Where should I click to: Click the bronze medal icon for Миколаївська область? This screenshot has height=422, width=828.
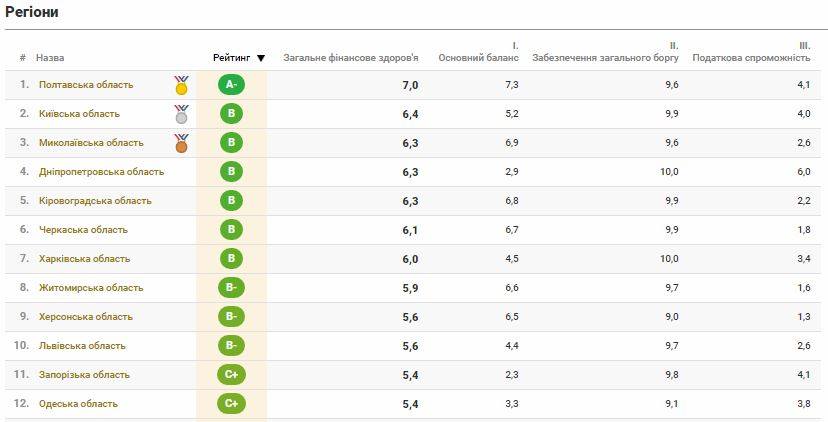click(181, 143)
